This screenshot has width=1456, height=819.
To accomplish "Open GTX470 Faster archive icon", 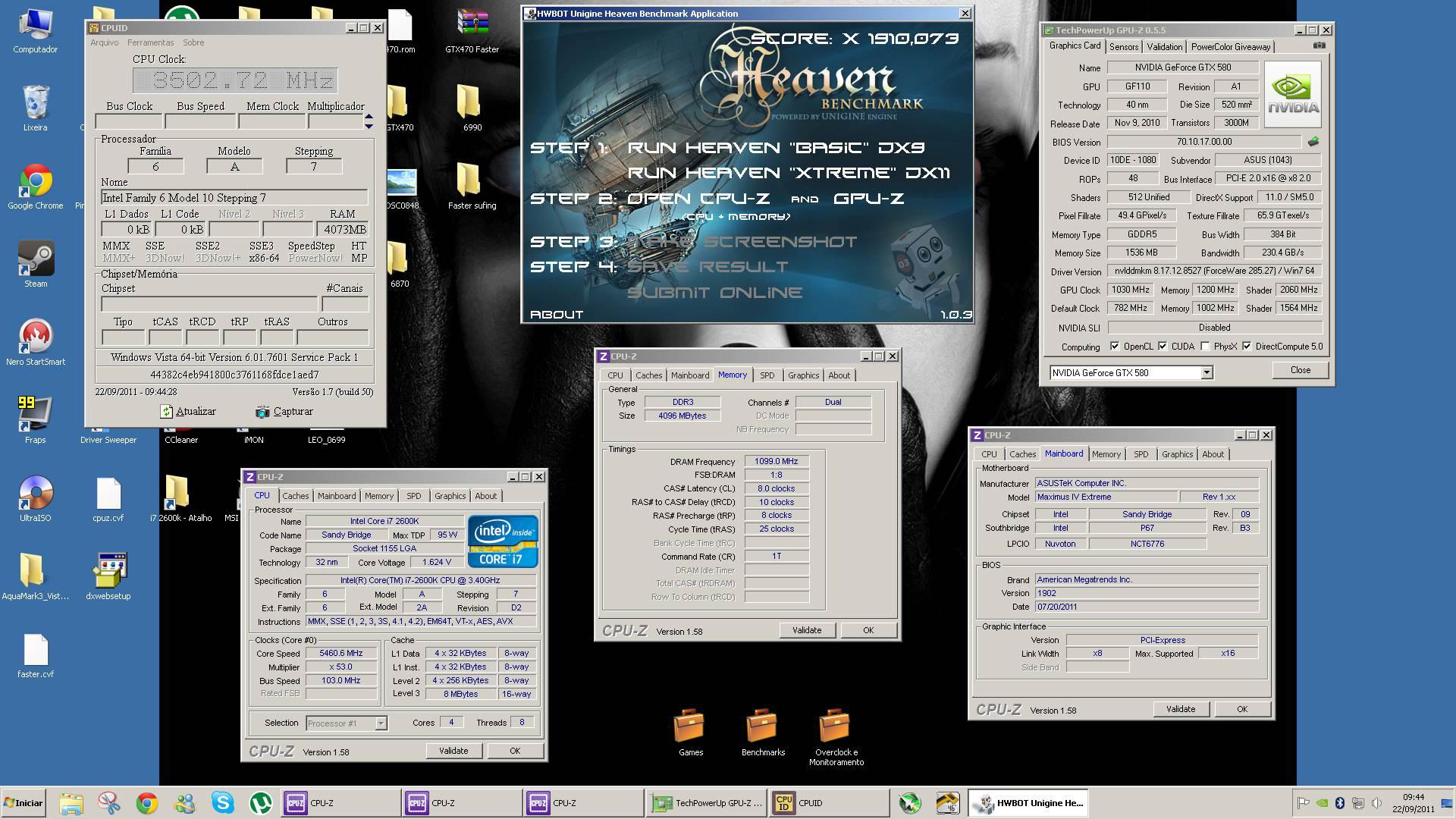I will pyautogui.click(x=472, y=30).
